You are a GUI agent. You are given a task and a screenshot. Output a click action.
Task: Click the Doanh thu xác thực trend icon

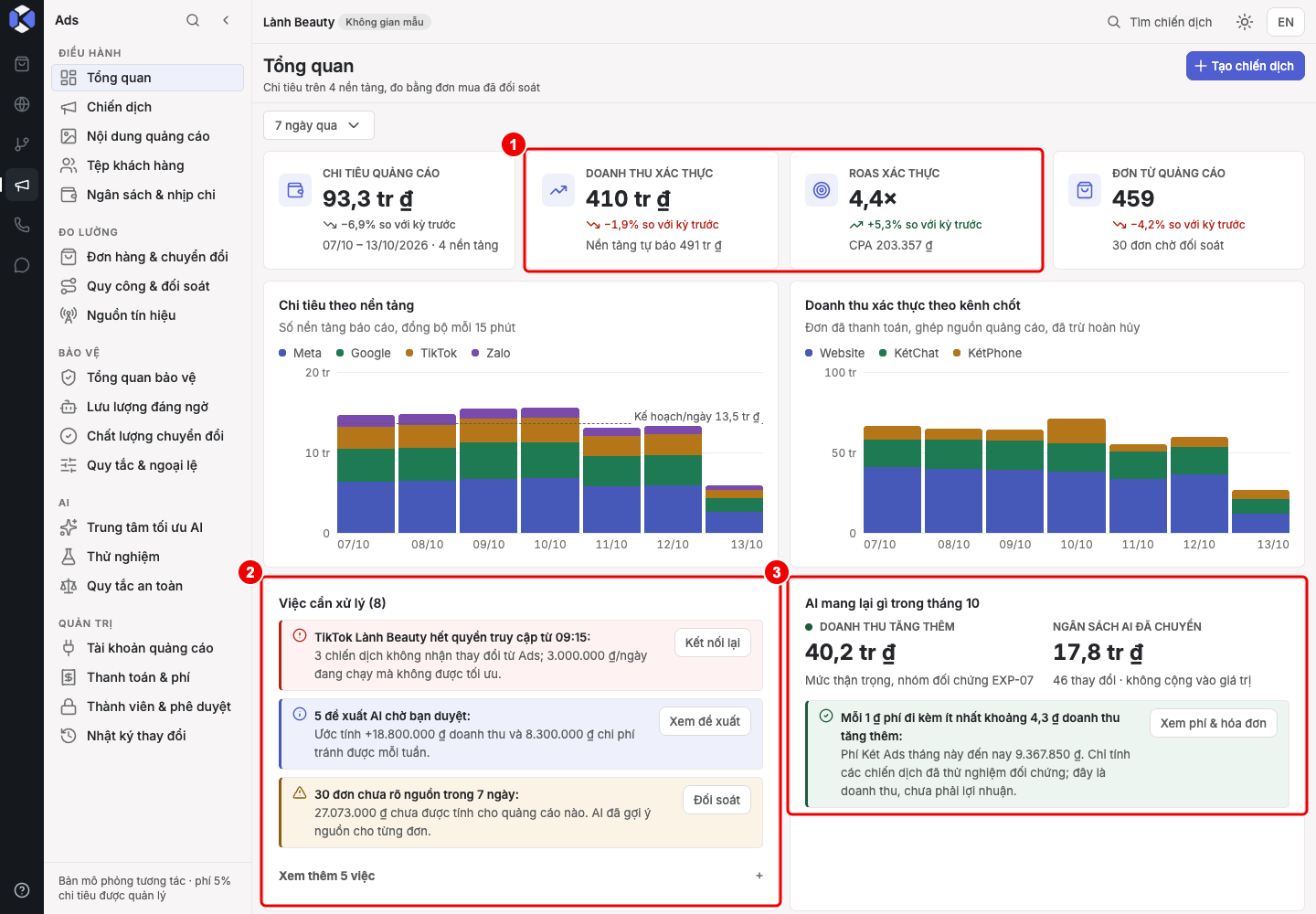click(x=558, y=190)
